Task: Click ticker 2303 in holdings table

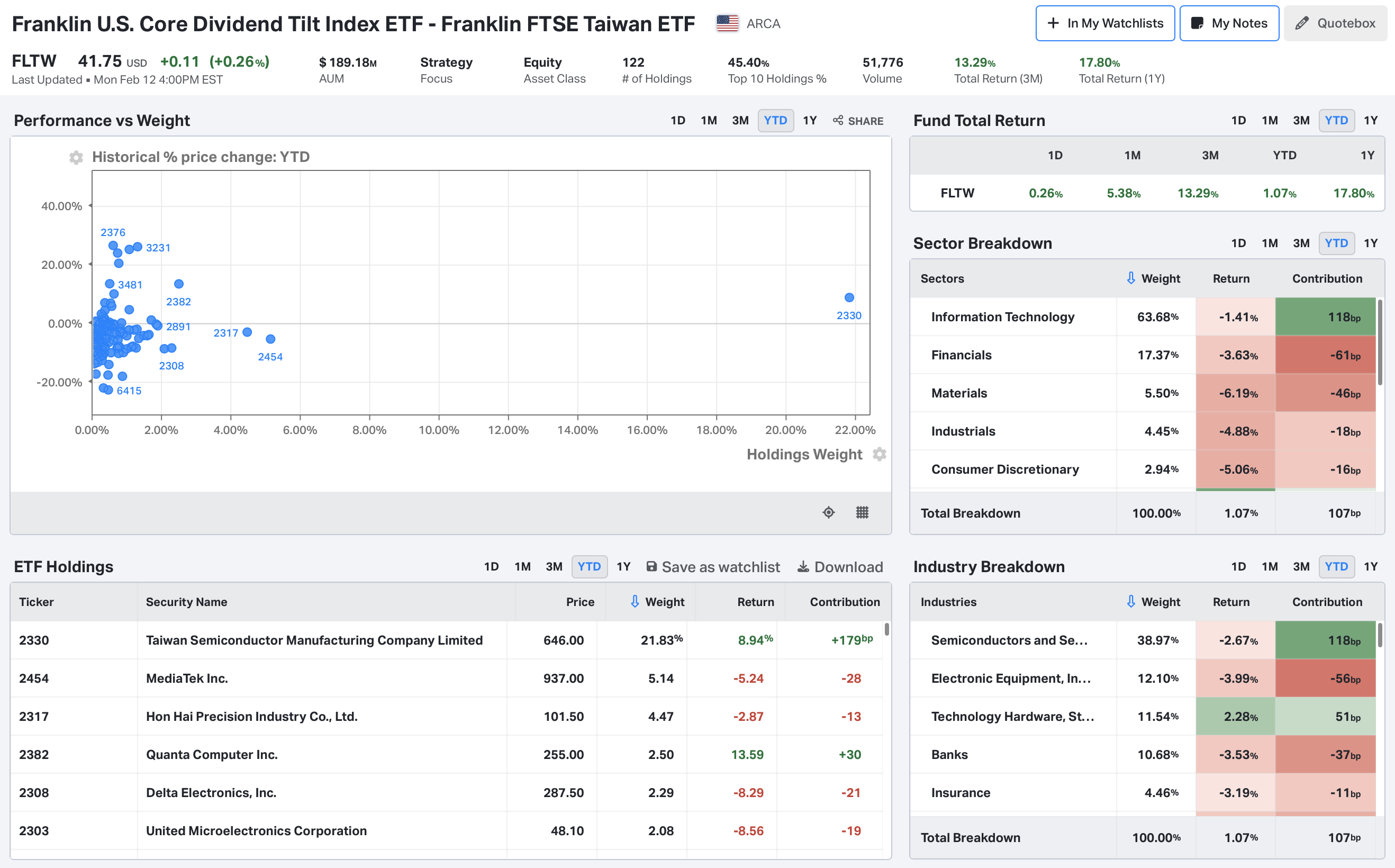Action: [34, 830]
